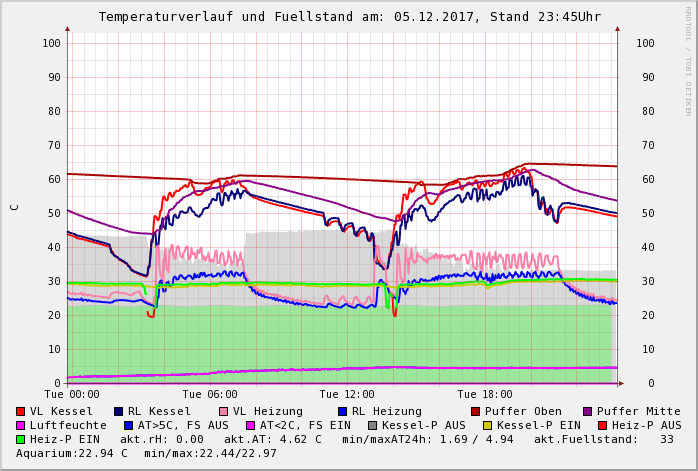This screenshot has height=471, width=698.
Task: Click the 'Tue 18:00' time axis label
Action: [485, 395]
